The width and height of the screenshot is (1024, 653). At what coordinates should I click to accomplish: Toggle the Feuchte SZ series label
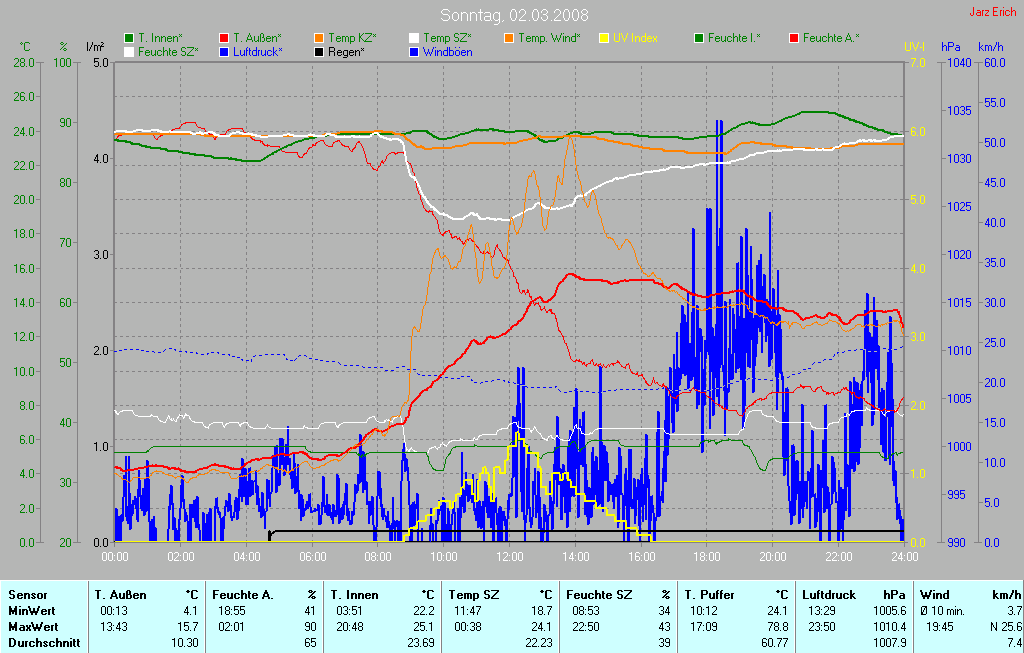[x=168, y=51]
